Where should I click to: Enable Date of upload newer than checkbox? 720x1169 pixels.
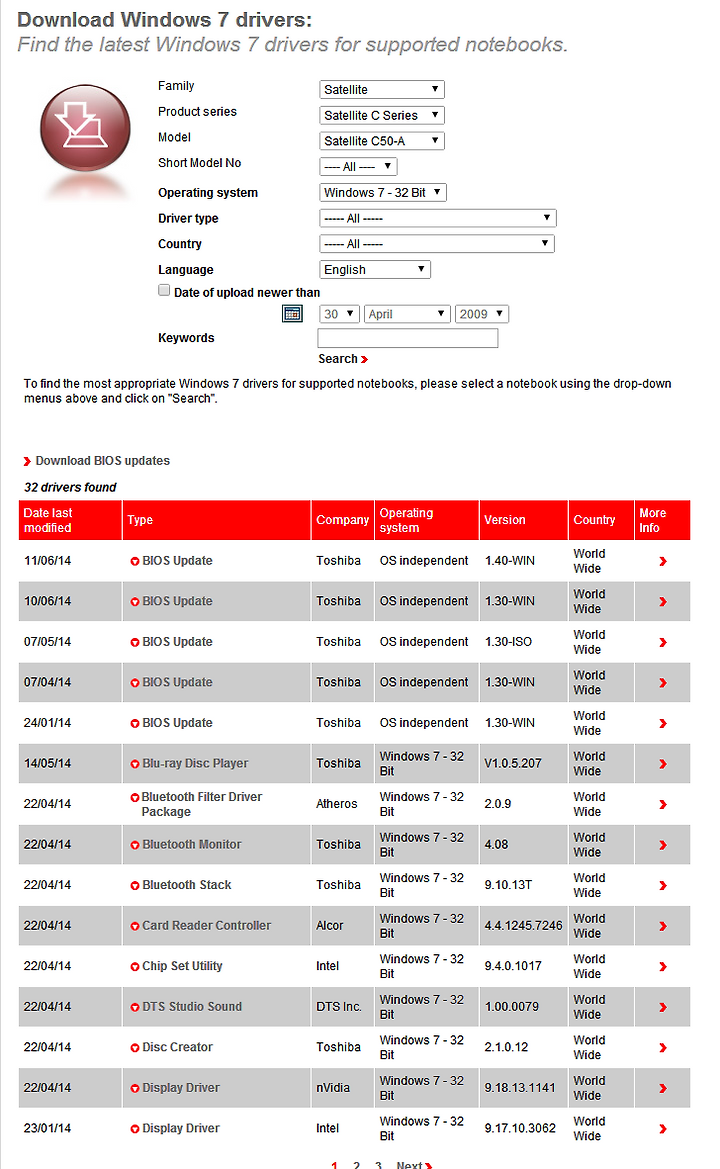coord(164,291)
